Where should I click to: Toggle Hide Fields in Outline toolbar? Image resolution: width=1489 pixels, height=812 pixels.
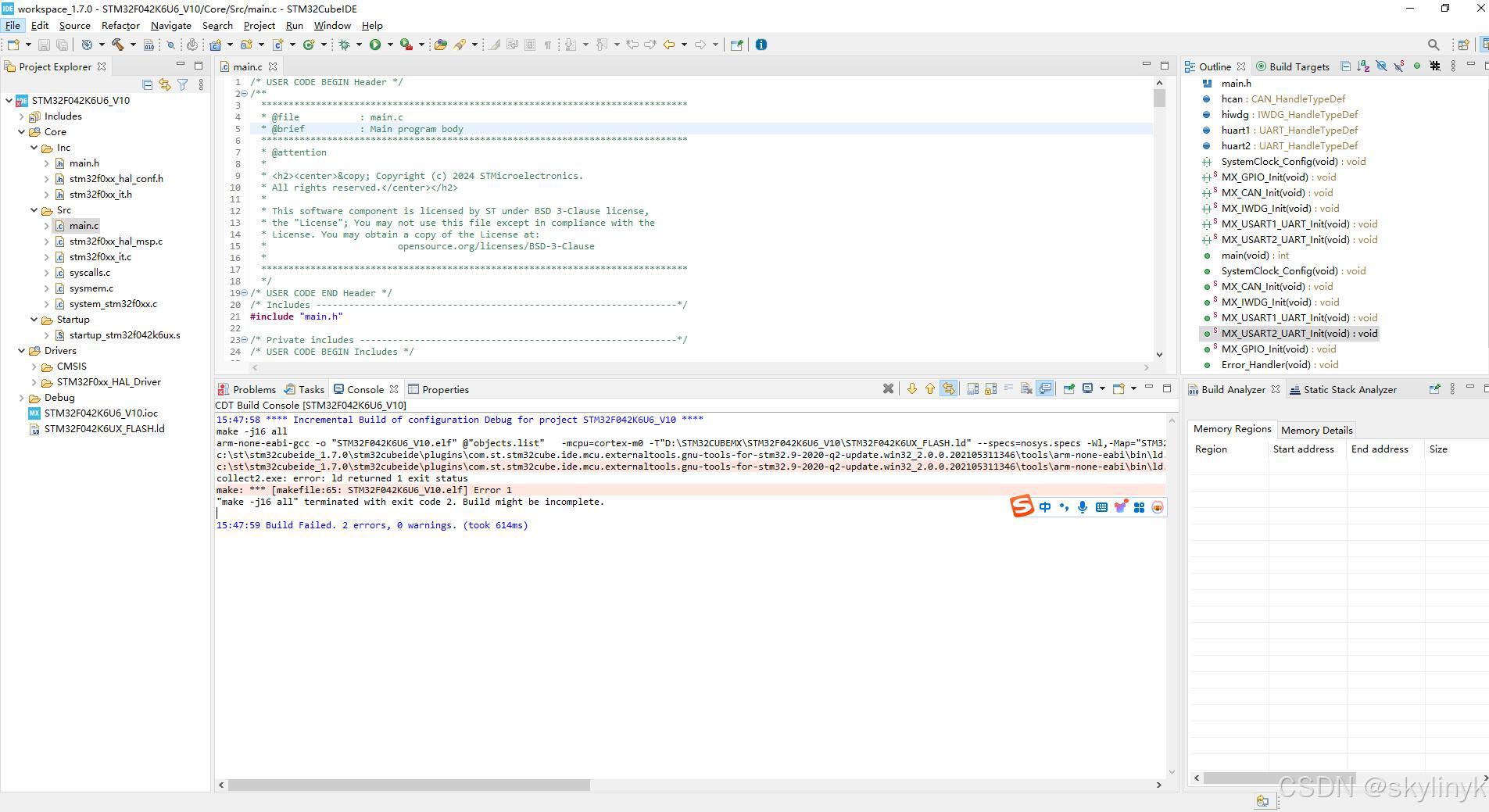pos(1381,66)
